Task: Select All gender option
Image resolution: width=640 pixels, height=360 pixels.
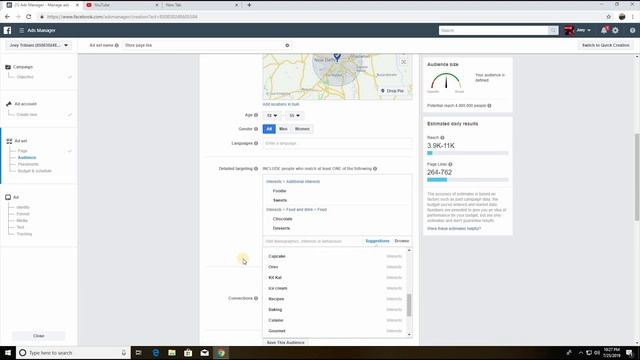Action: point(269,129)
